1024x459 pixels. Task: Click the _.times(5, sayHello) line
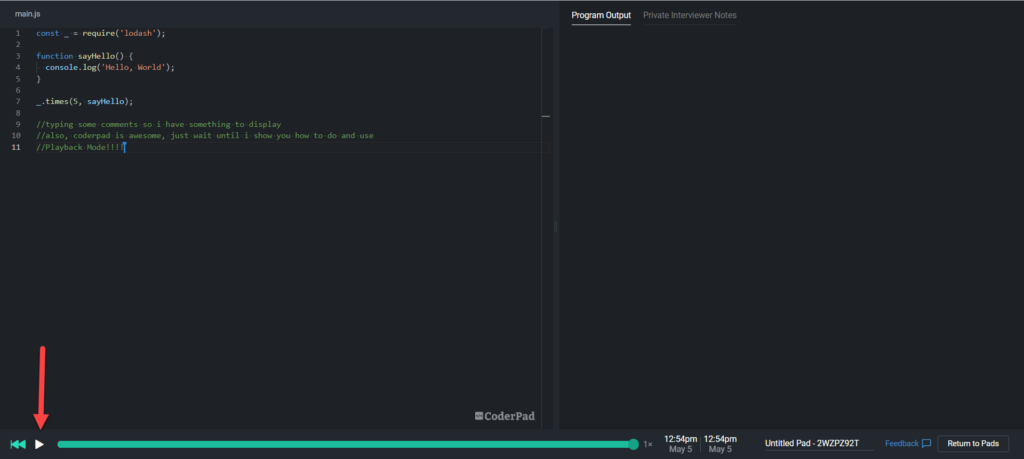coord(85,102)
